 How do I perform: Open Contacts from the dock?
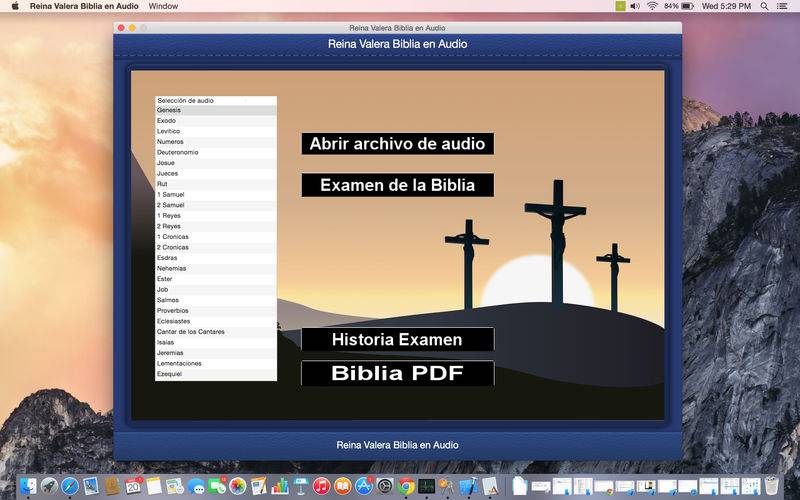click(x=112, y=486)
